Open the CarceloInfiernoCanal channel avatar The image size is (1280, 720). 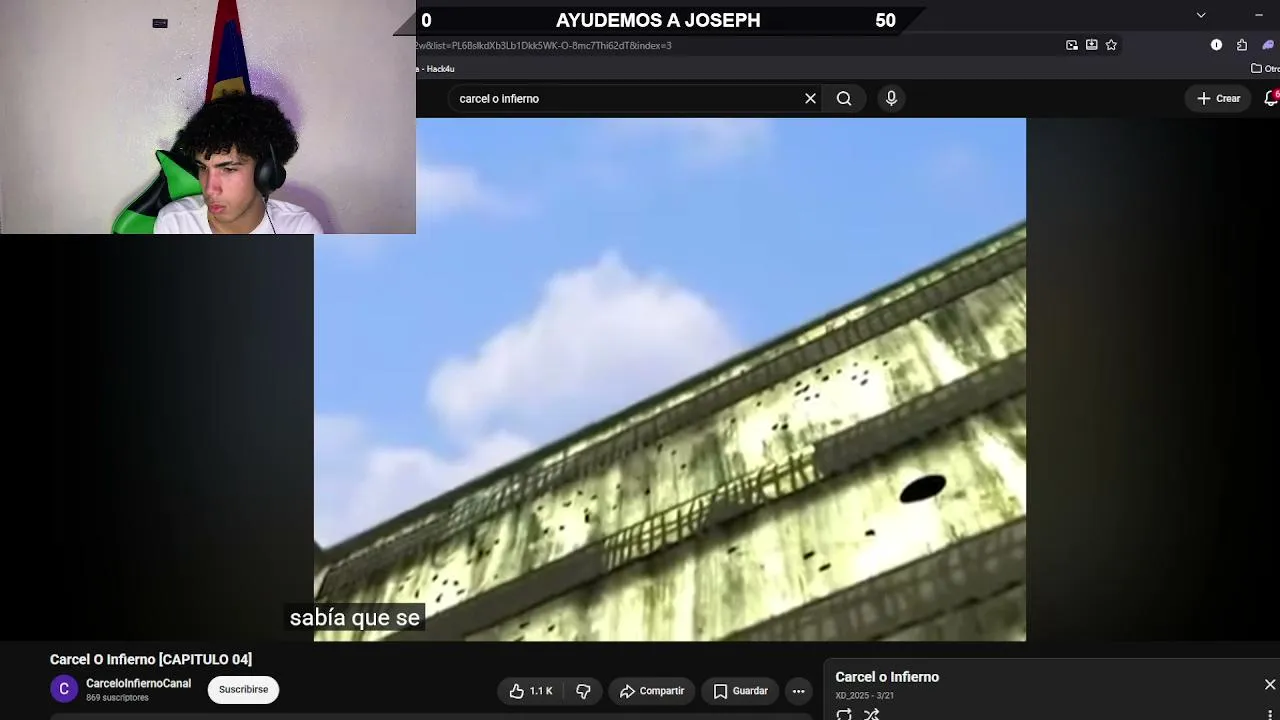[x=64, y=689]
